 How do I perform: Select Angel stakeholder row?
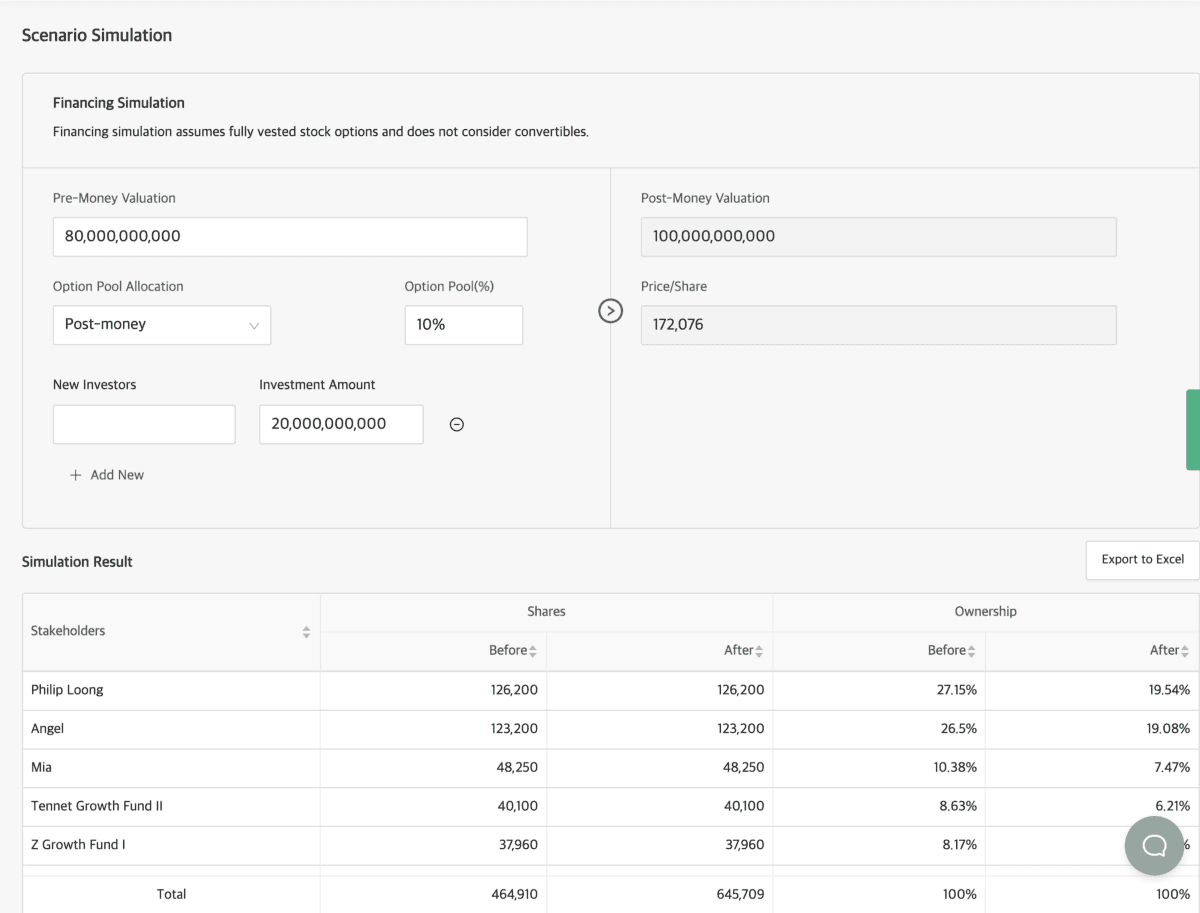611,729
